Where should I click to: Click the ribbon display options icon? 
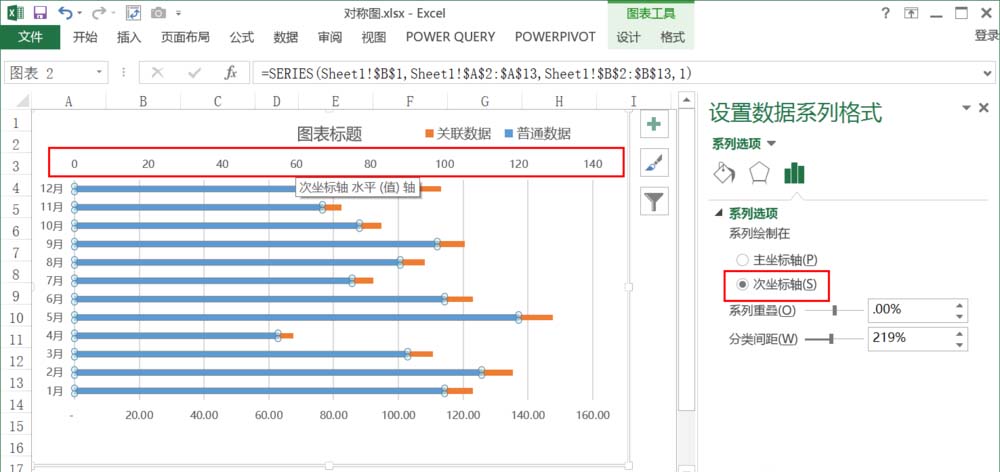point(912,13)
